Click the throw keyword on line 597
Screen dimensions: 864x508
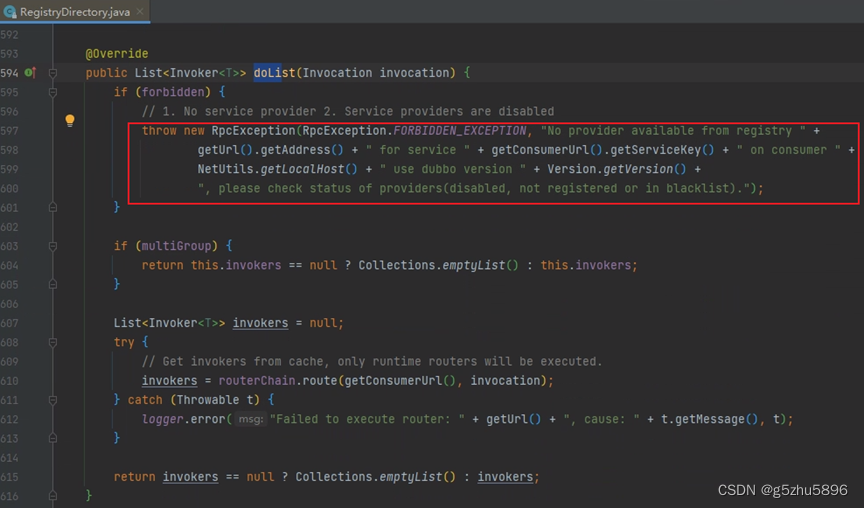point(159,131)
